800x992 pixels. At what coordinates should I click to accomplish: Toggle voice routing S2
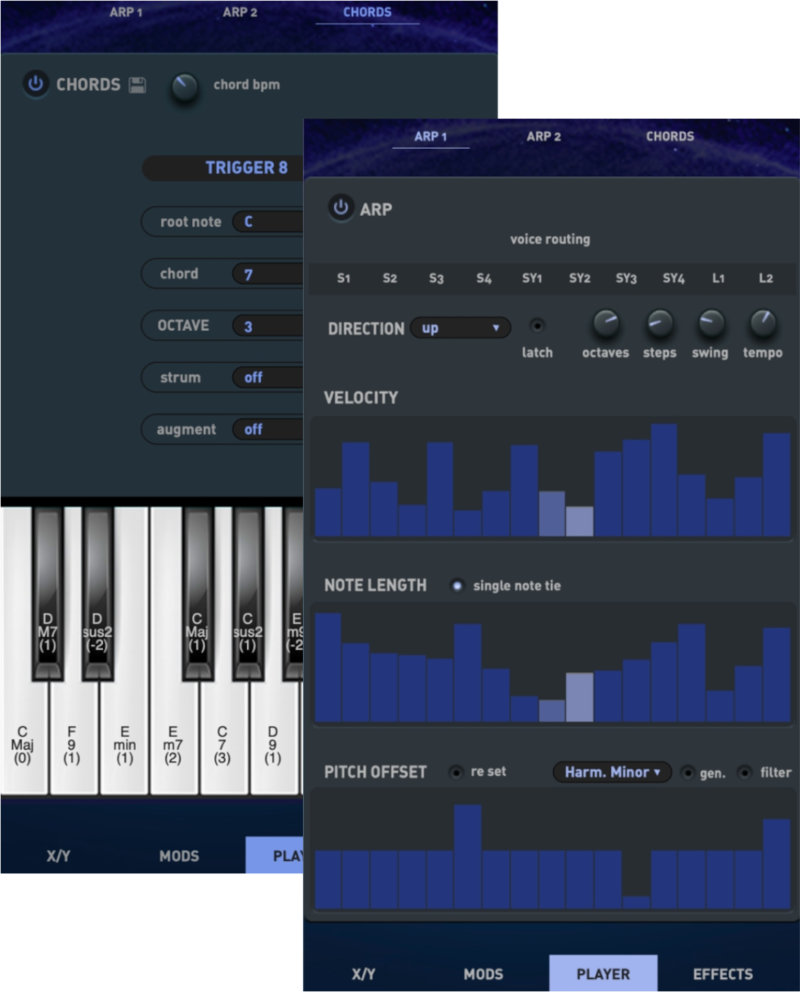point(390,278)
